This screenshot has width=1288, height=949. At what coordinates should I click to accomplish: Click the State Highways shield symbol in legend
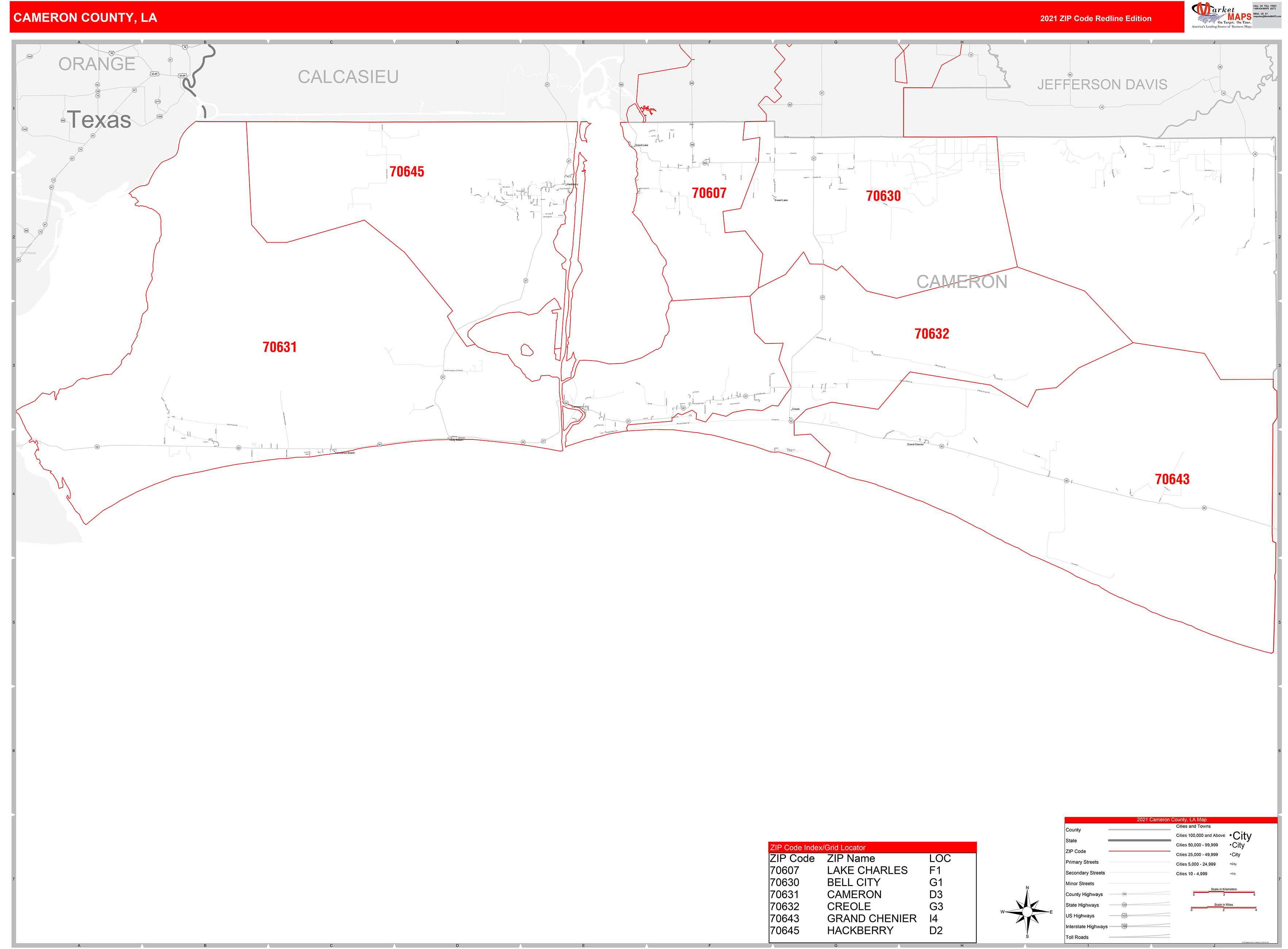[1125, 905]
